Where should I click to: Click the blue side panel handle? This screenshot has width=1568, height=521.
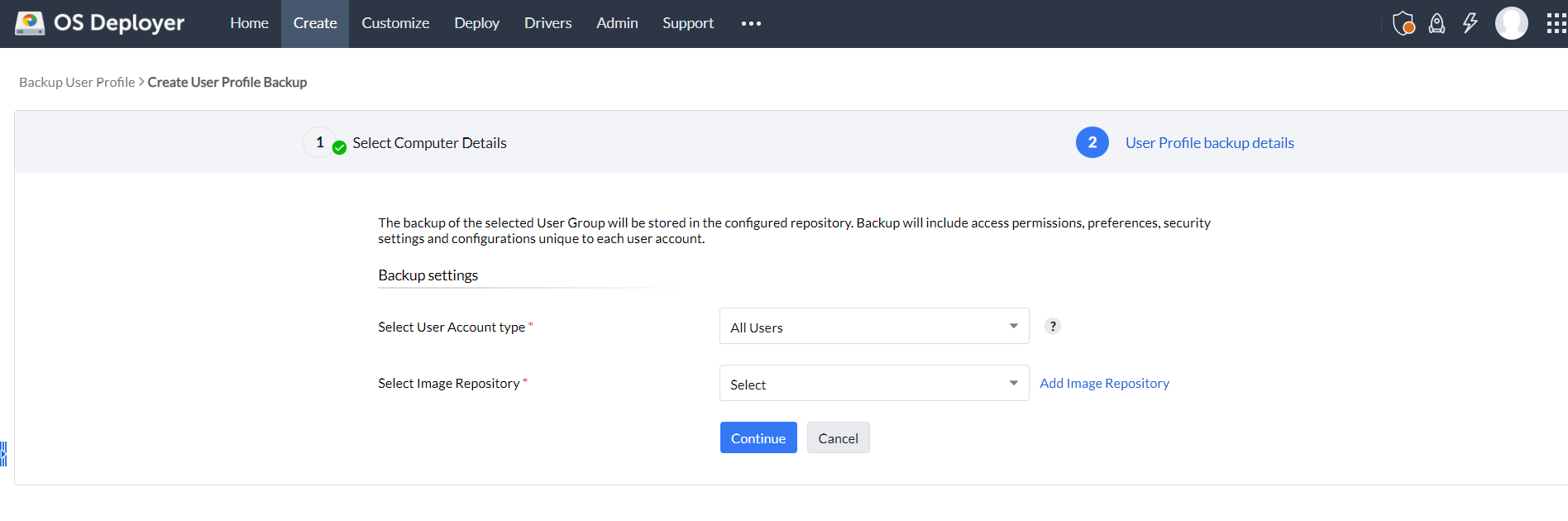coord(3,454)
